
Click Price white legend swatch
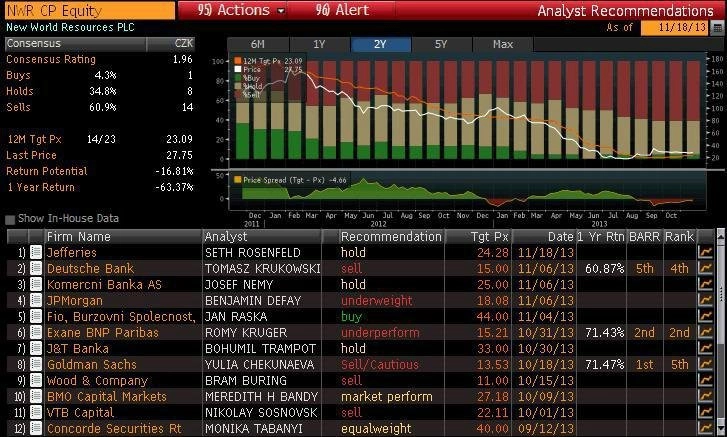point(238,69)
